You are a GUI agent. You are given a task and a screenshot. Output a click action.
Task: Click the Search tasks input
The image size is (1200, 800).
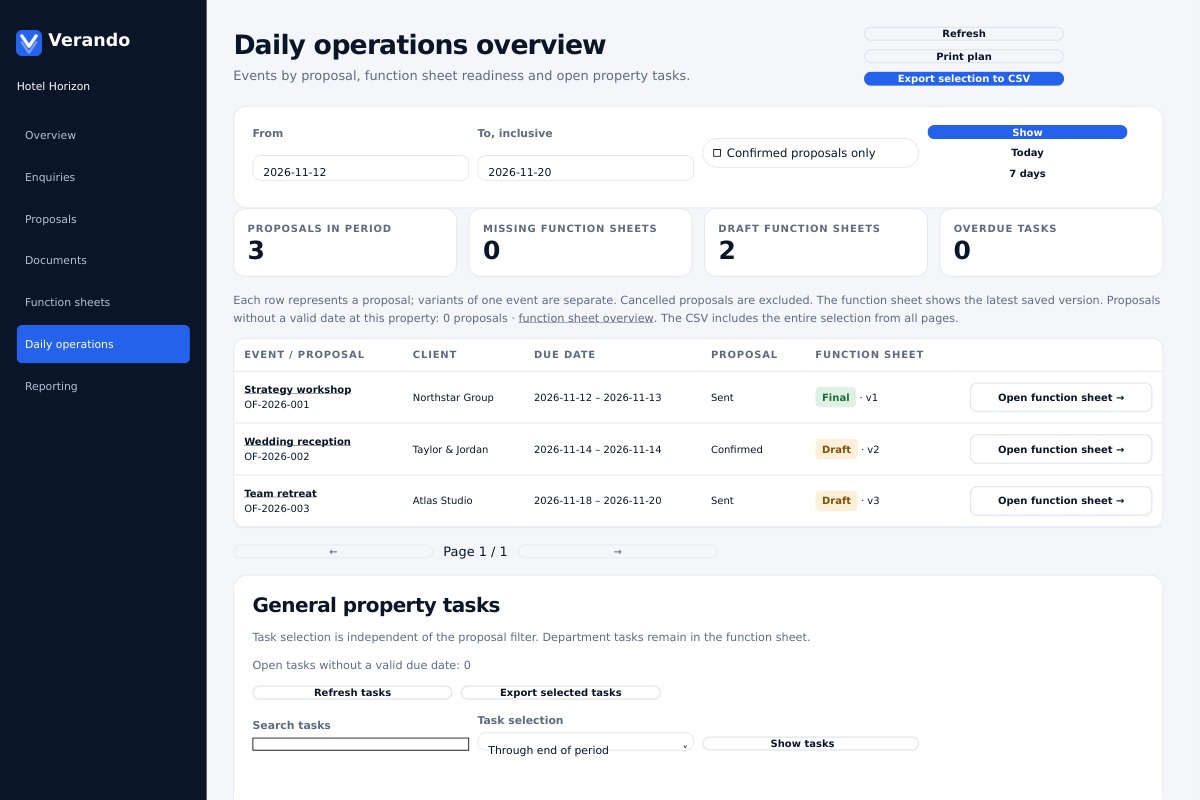coord(360,744)
